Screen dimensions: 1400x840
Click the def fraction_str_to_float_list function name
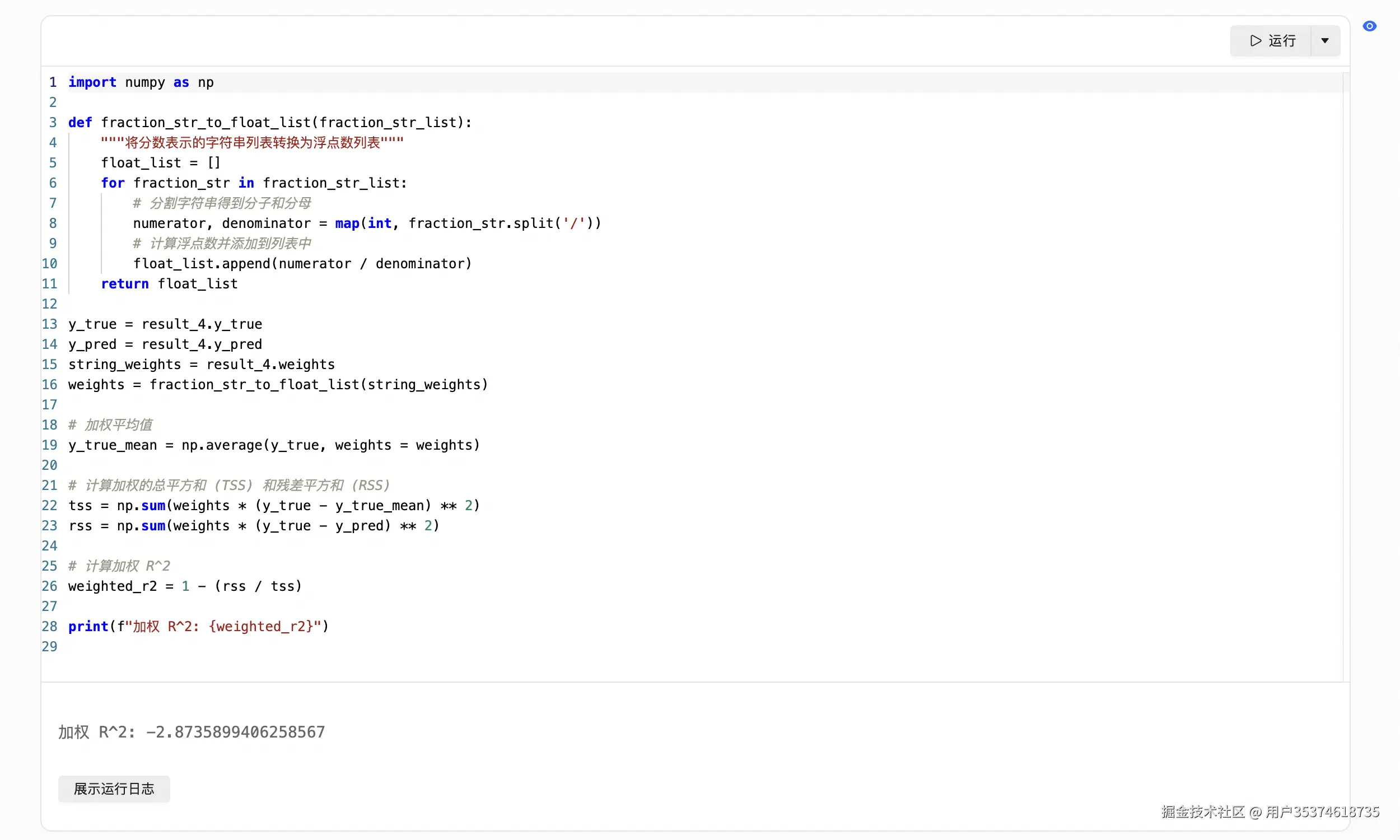[x=206, y=122]
